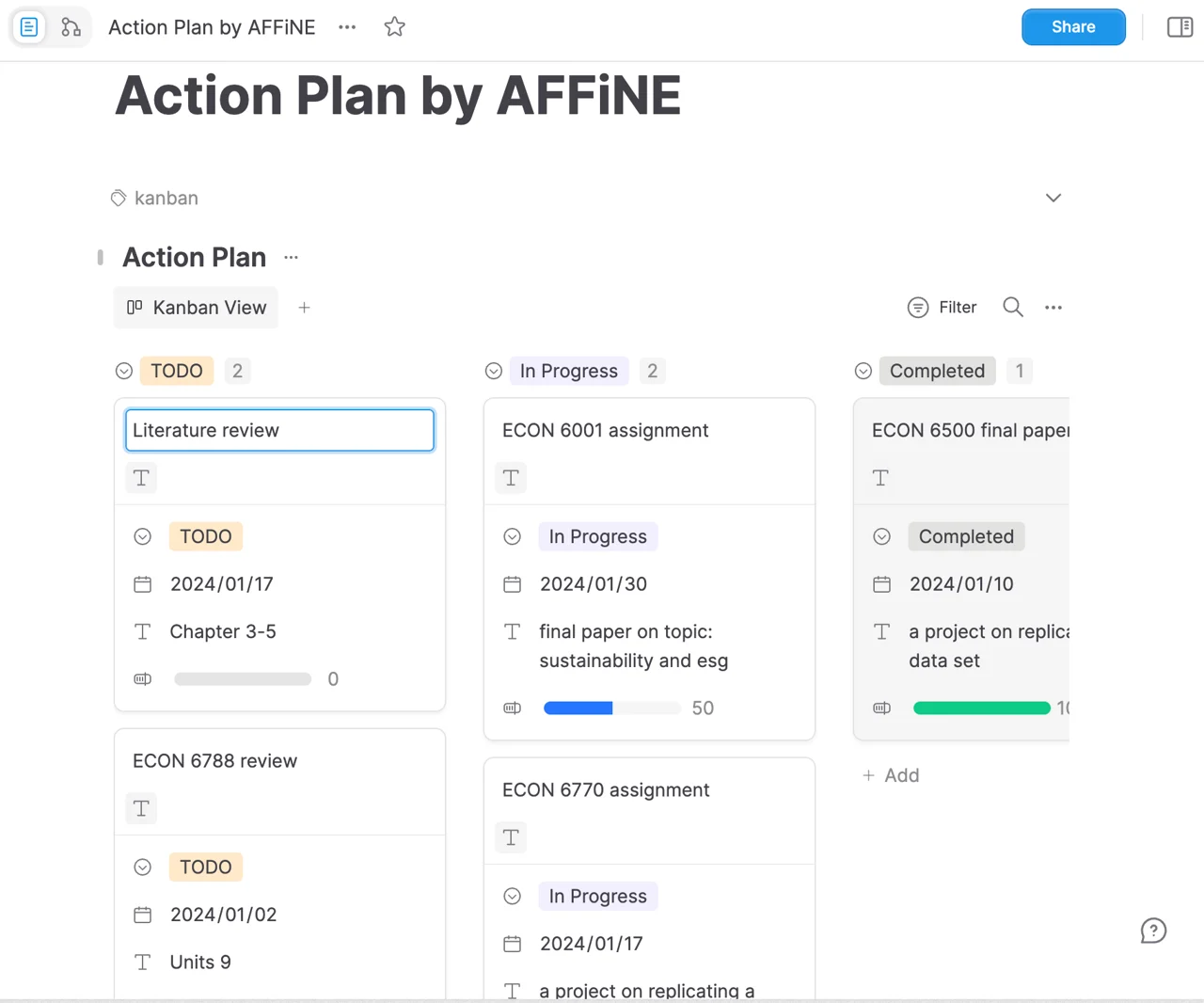
Task: Click the Share button
Action: coord(1073,27)
